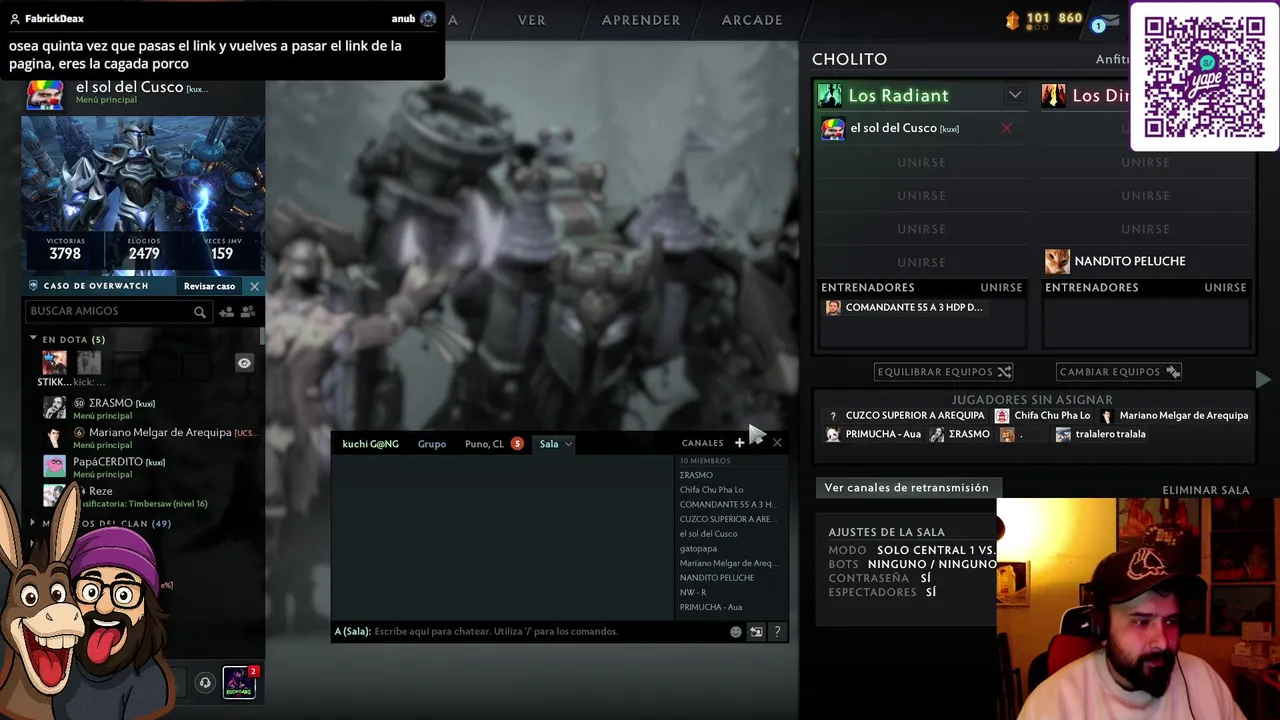Switch to the Grupo chat tab

click(432, 444)
